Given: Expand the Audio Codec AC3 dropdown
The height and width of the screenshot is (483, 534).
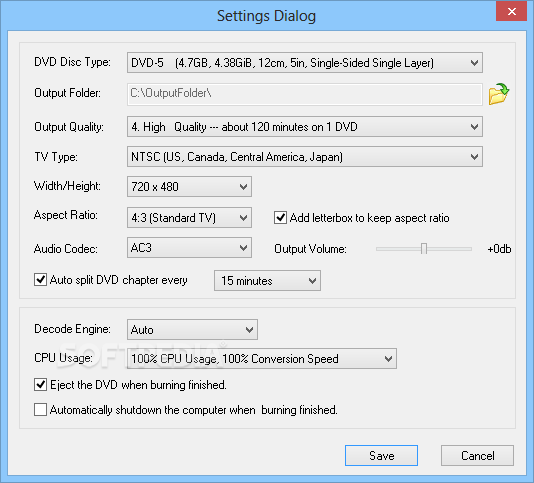Looking at the screenshot, I should 189,248.
